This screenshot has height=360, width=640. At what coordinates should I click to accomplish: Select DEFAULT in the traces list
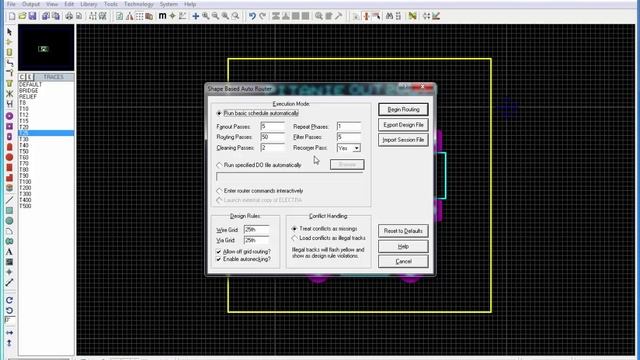(31, 84)
